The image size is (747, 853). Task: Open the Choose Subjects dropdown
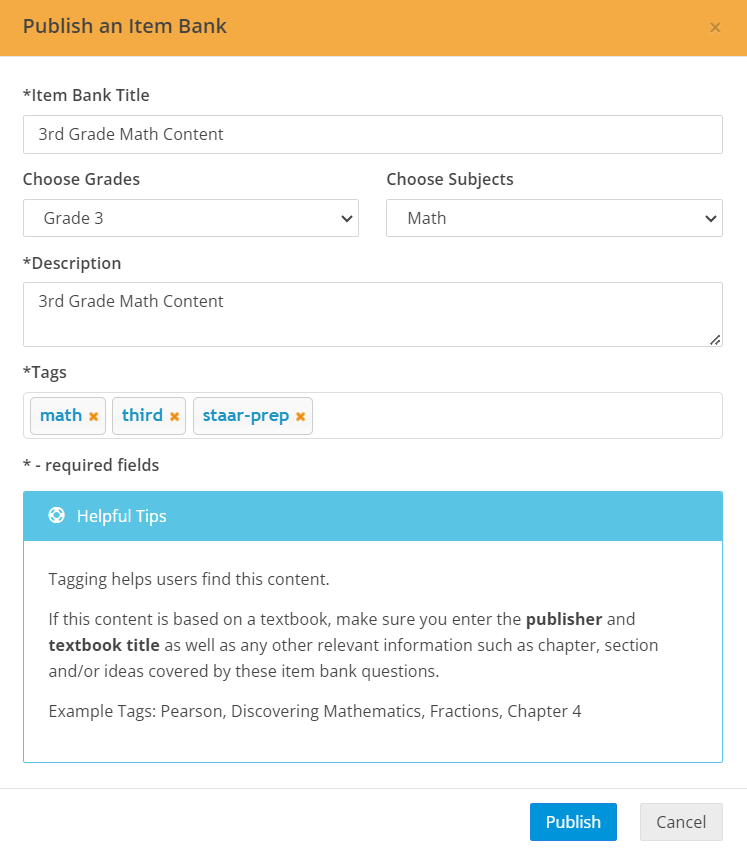554,218
